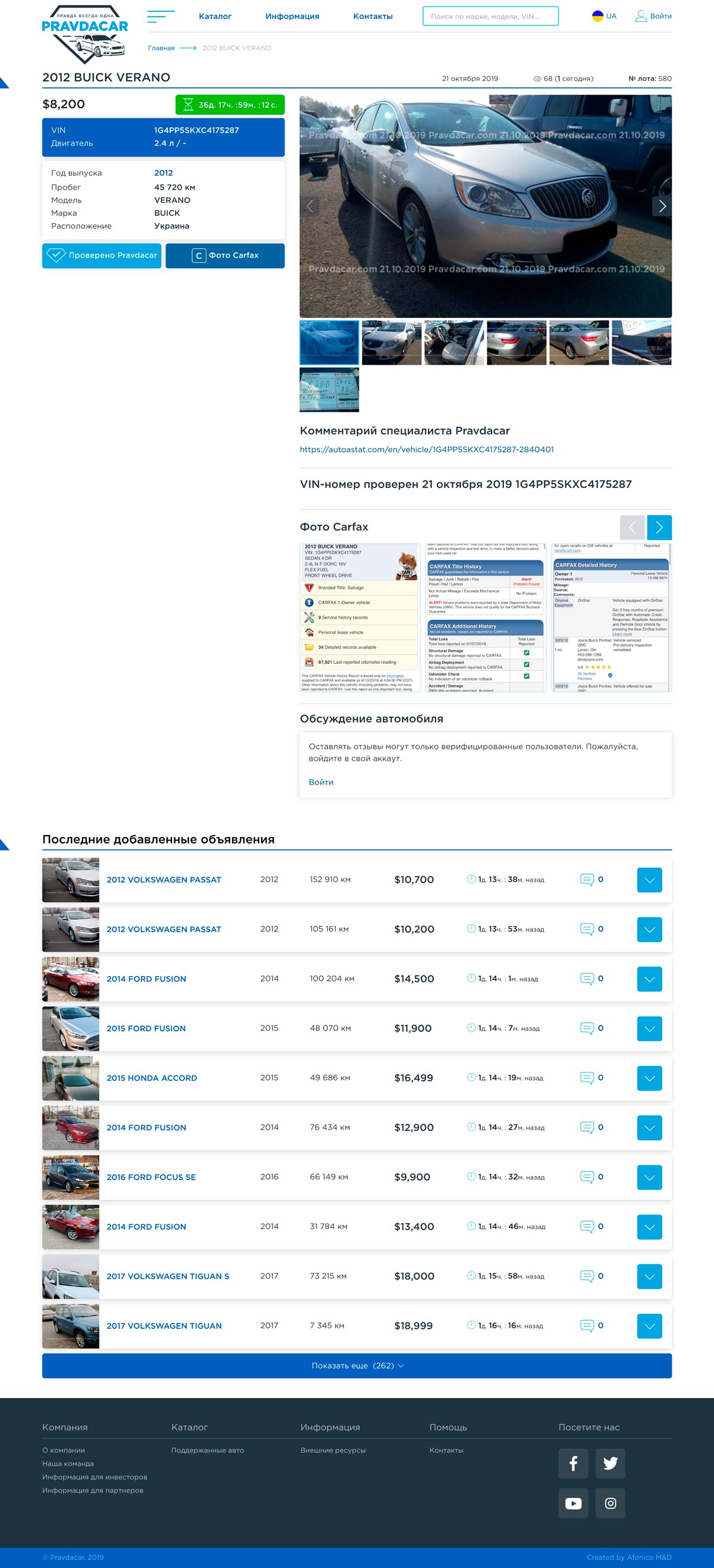Click the user profile login icon

point(641,16)
